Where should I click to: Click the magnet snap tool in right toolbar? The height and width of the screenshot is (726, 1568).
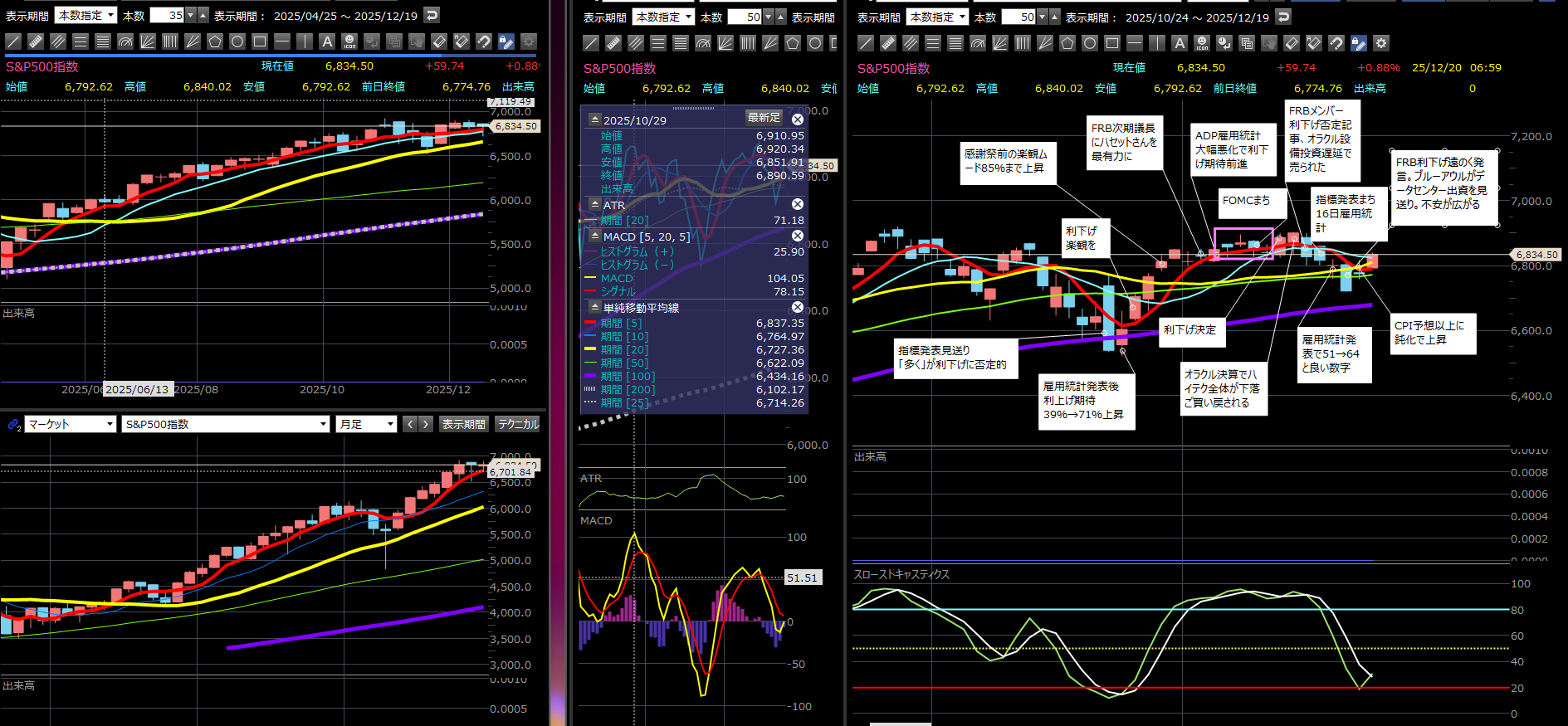[1336, 43]
